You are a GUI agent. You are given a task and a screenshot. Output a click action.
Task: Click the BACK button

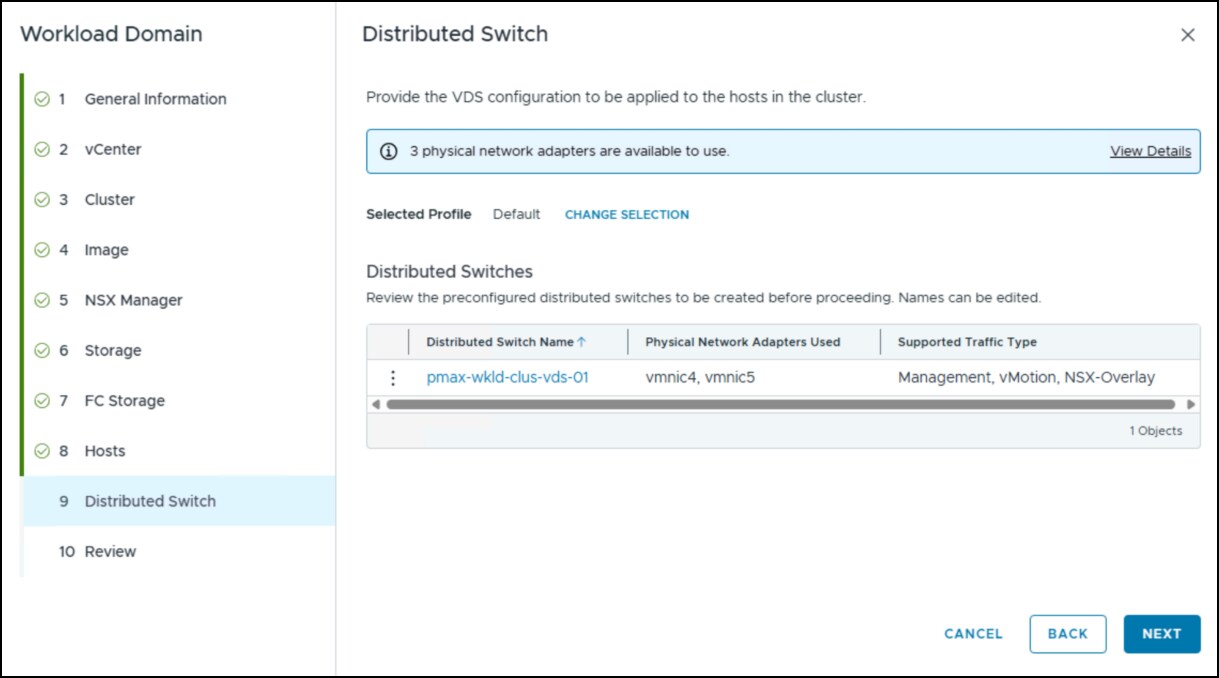coord(1068,634)
